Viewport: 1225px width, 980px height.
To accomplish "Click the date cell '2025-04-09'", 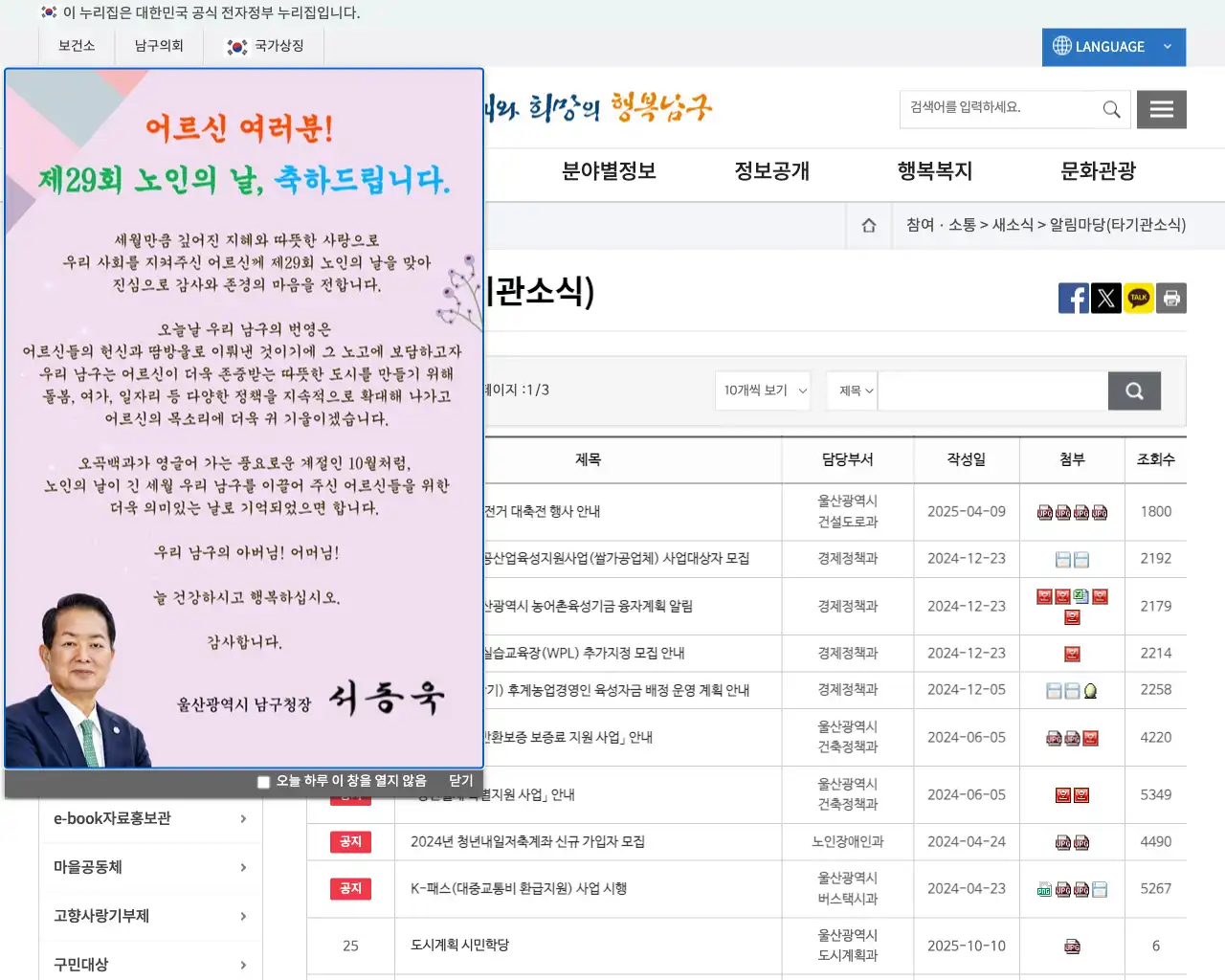I will (x=967, y=512).
